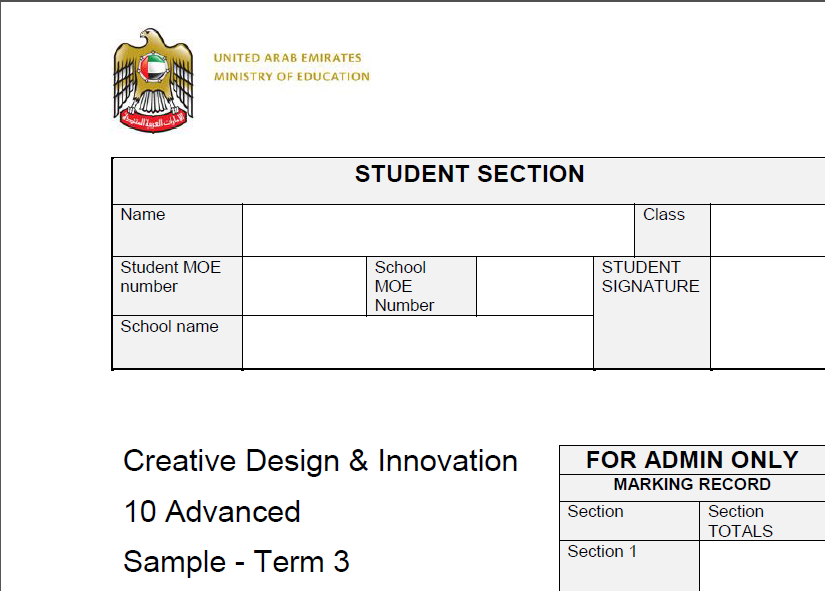Click the "Sample - Term 3" text
This screenshot has width=825, height=591.
click(x=236, y=562)
